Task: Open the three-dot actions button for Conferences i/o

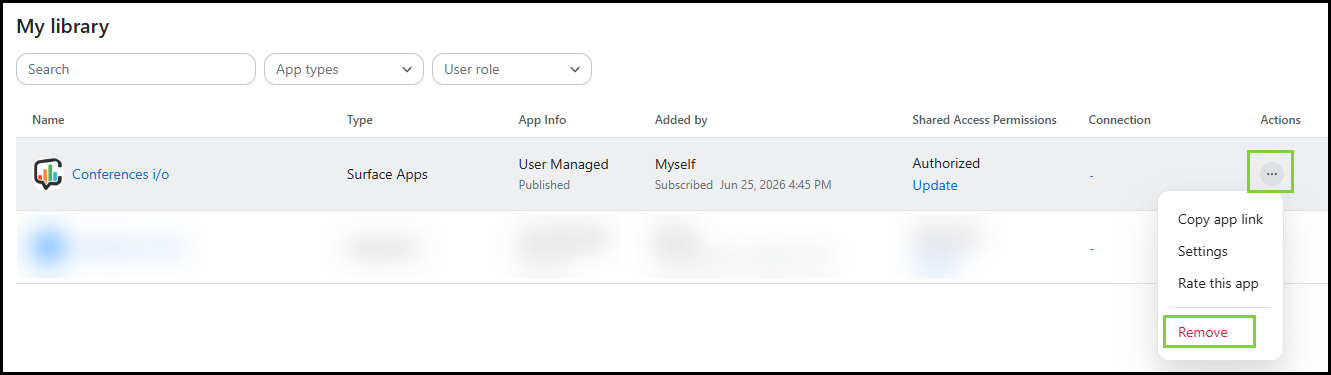Action: [1271, 173]
